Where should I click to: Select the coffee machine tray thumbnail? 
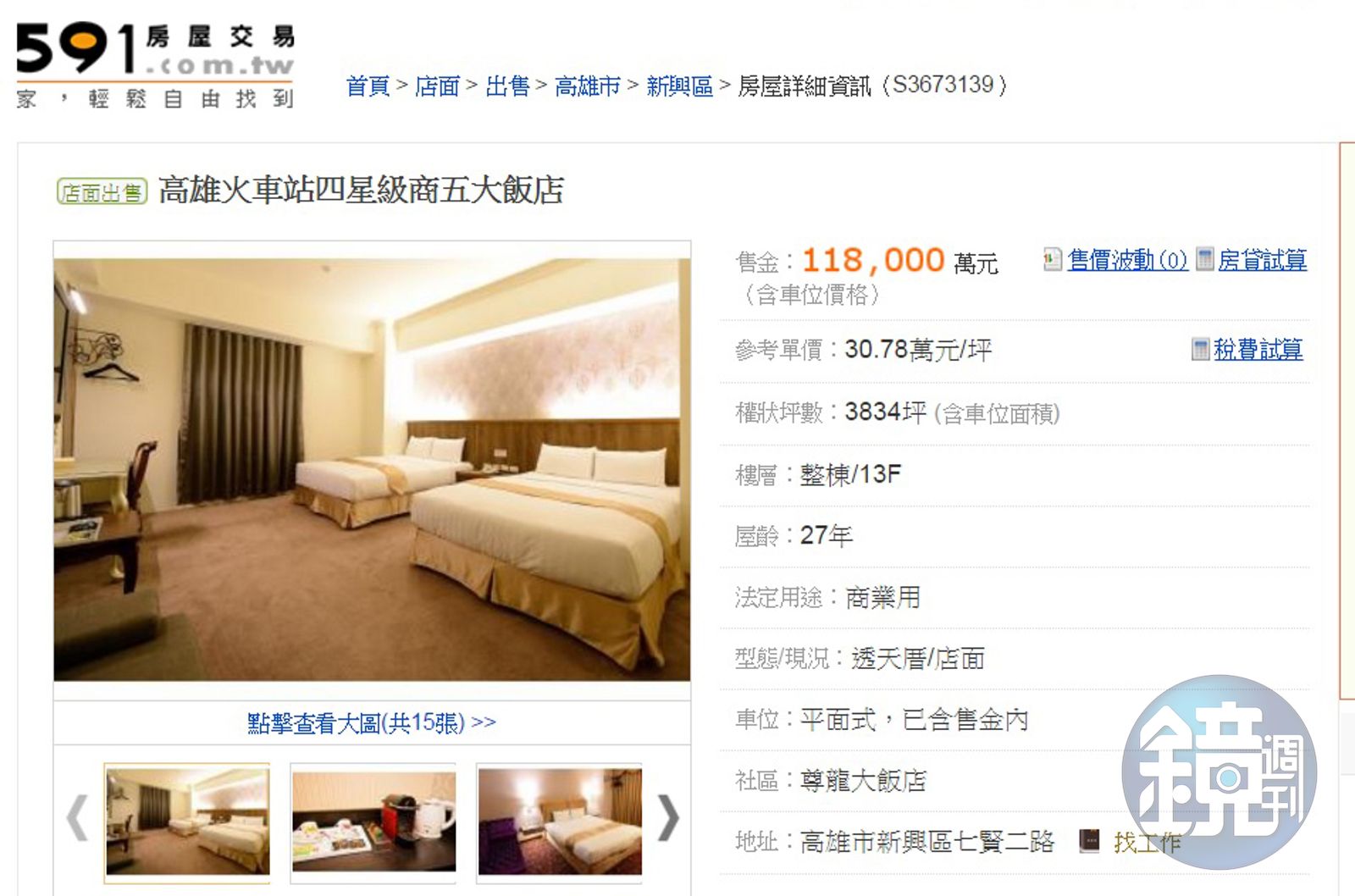[x=373, y=821]
